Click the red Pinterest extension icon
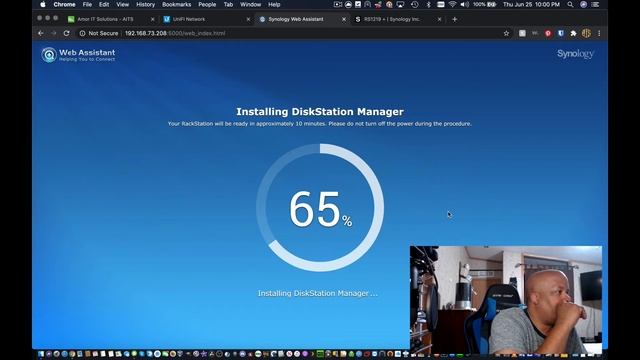 [548, 33]
